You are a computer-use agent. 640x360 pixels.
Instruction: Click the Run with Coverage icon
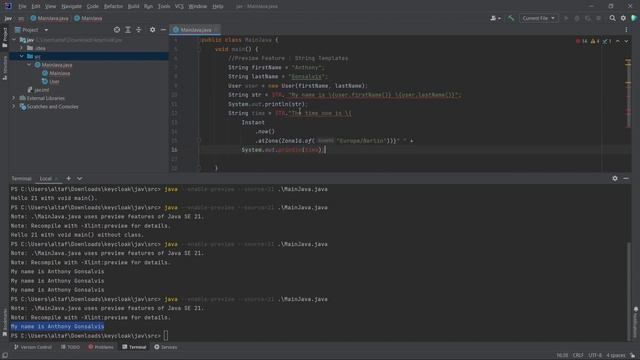point(588,18)
